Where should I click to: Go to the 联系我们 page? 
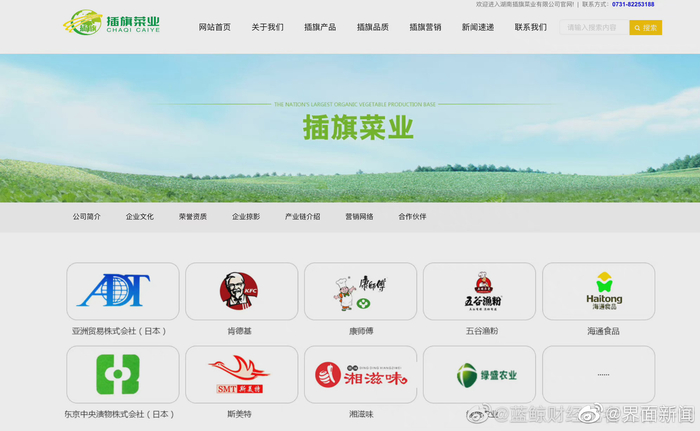[x=531, y=27]
